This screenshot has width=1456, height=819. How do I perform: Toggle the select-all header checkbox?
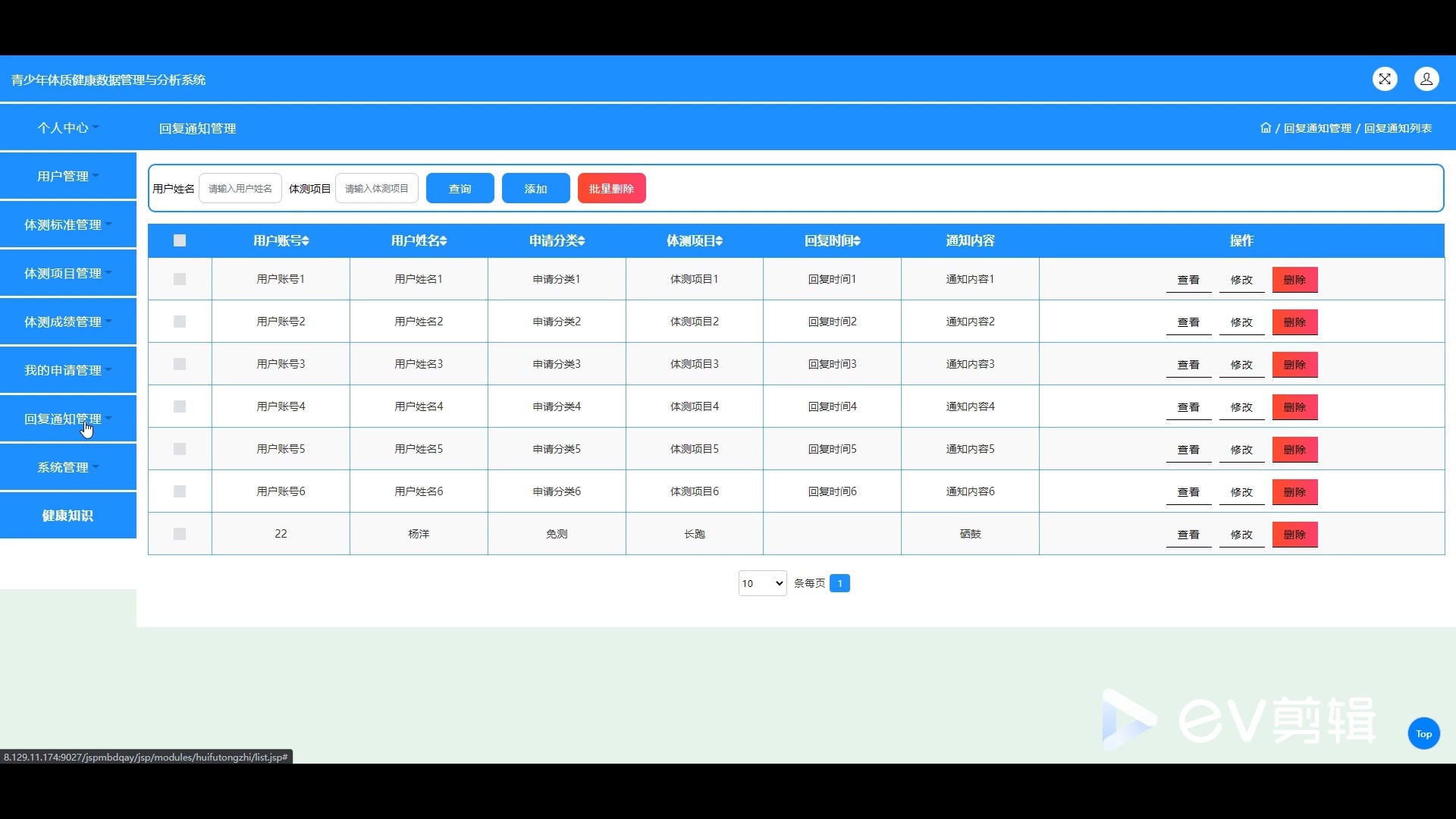tap(180, 240)
